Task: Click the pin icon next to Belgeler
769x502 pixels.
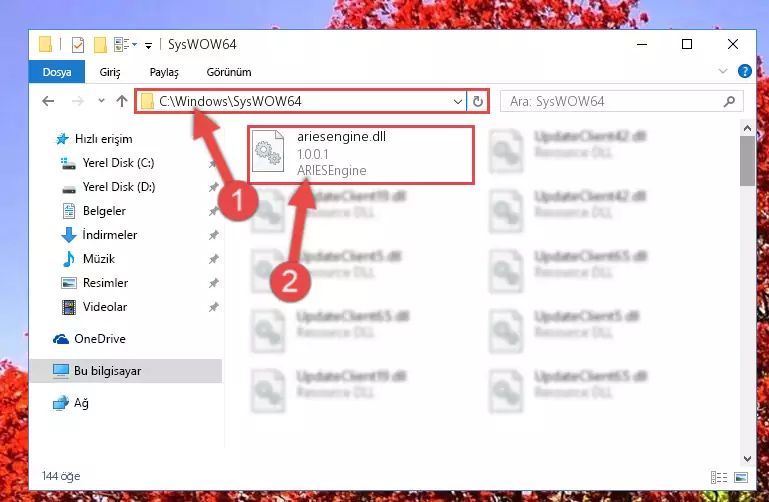Action: 213,211
